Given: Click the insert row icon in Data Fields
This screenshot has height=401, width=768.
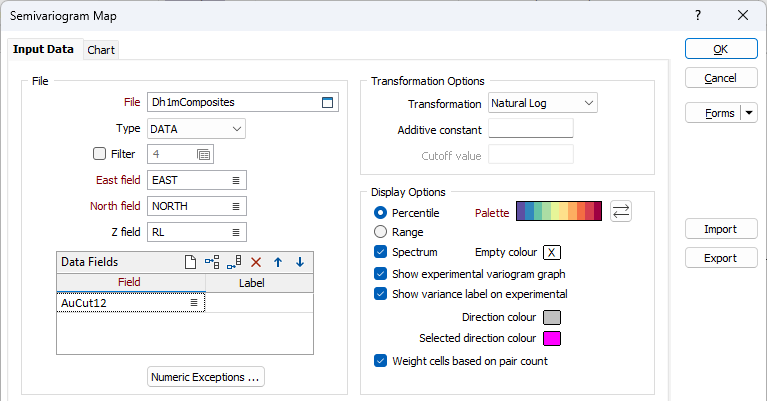Looking at the screenshot, I should pos(212,262).
